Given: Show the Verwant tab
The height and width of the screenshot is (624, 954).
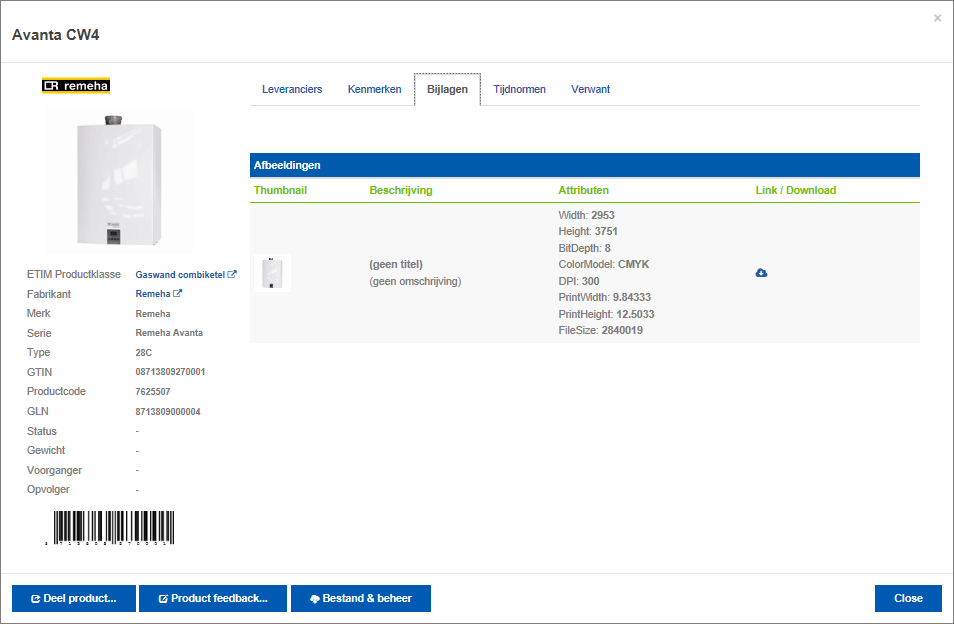Looking at the screenshot, I should point(590,90).
